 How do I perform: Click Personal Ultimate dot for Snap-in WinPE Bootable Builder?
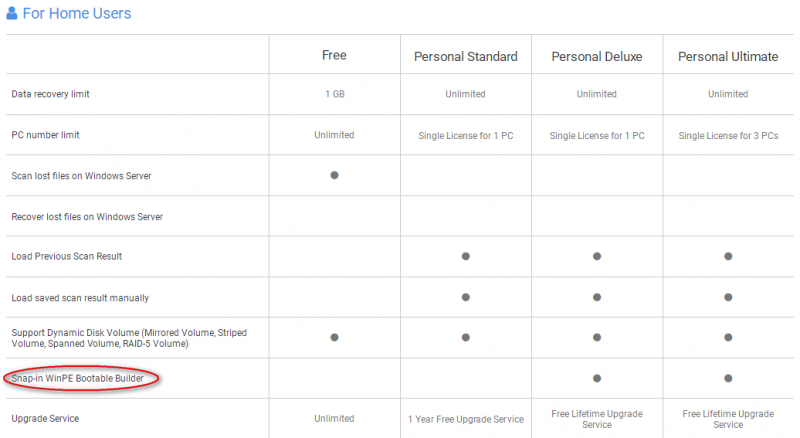coord(728,378)
